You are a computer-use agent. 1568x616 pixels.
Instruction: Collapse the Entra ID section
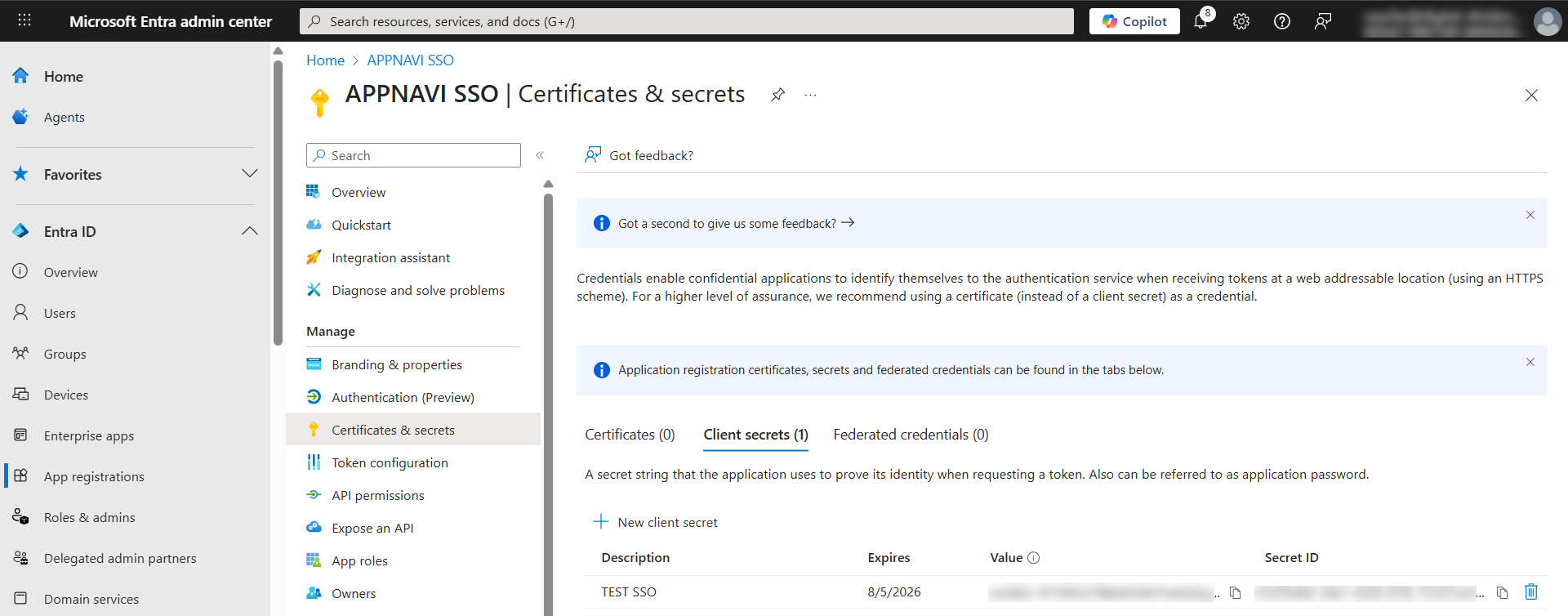click(x=250, y=231)
